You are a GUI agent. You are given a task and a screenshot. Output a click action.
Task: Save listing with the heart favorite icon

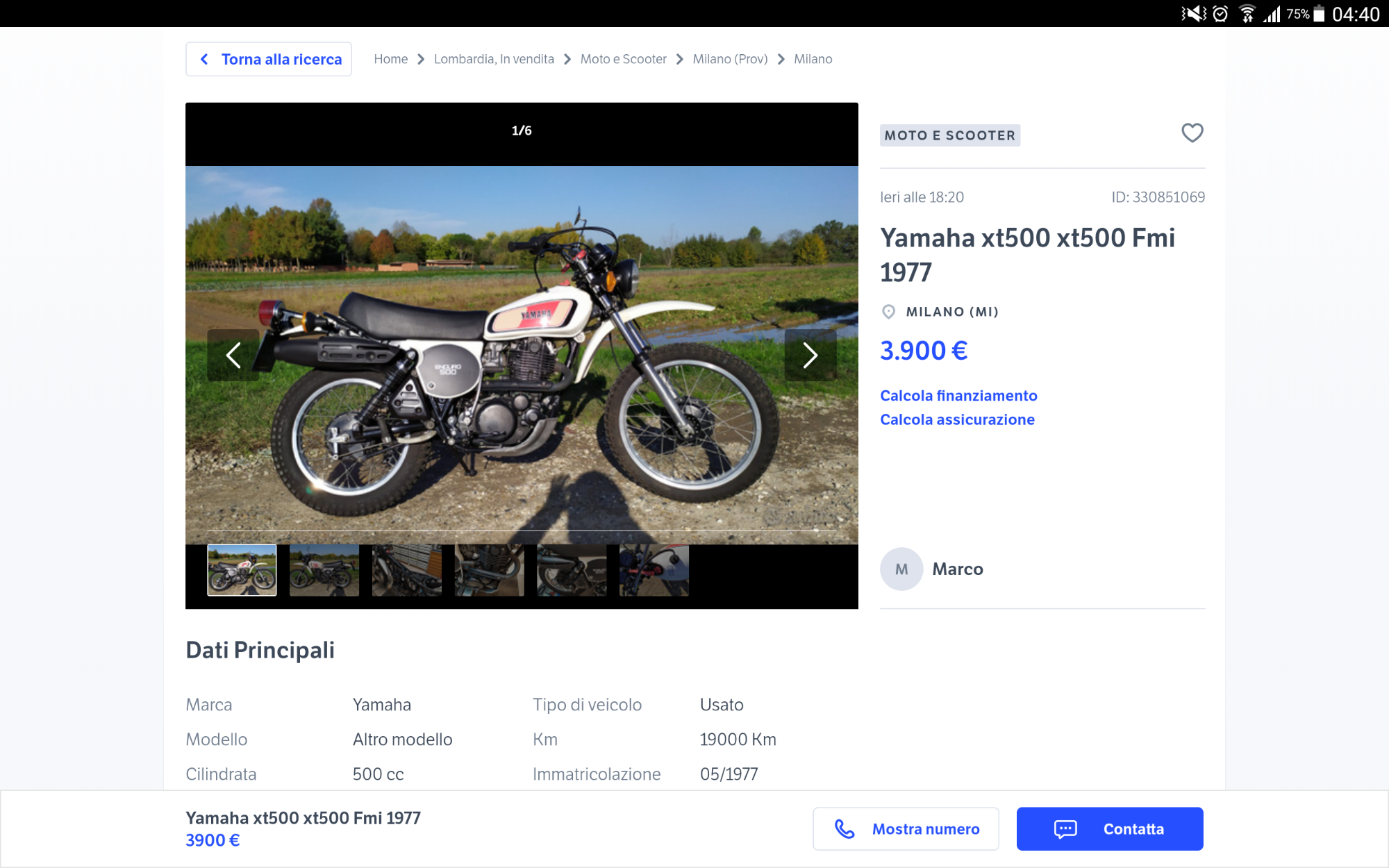coord(1192,133)
